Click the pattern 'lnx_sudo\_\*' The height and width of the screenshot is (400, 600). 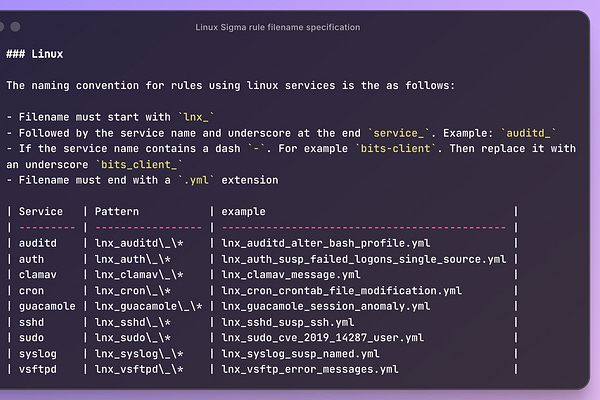(x=133, y=338)
